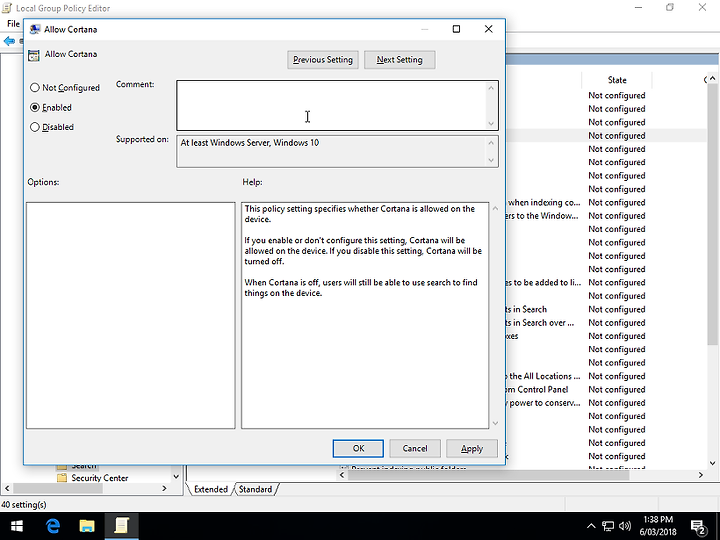Go to Previous Setting
The height and width of the screenshot is (540, 720).
pyautogui.click(x=323, y=60)
